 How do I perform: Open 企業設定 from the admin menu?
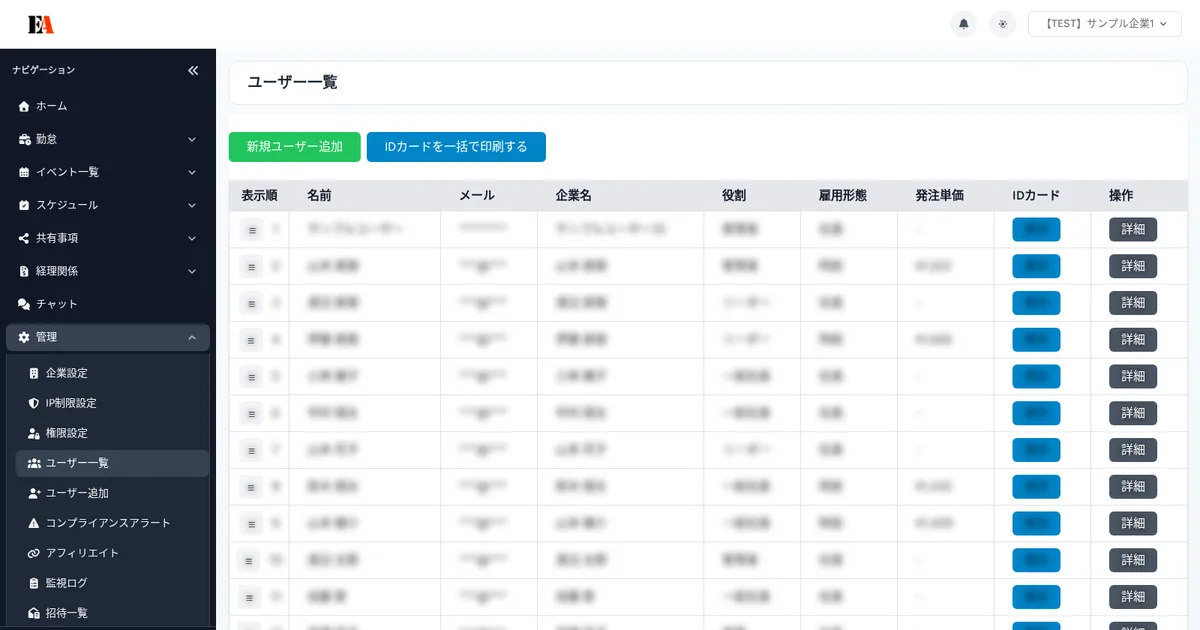[85, 373]
